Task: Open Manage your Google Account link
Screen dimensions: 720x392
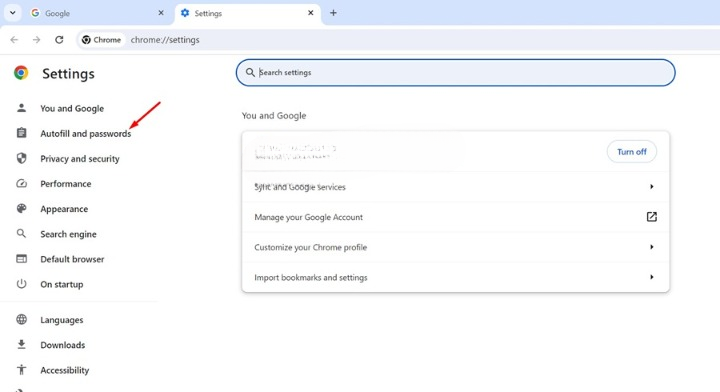Action: click(456, 217)
